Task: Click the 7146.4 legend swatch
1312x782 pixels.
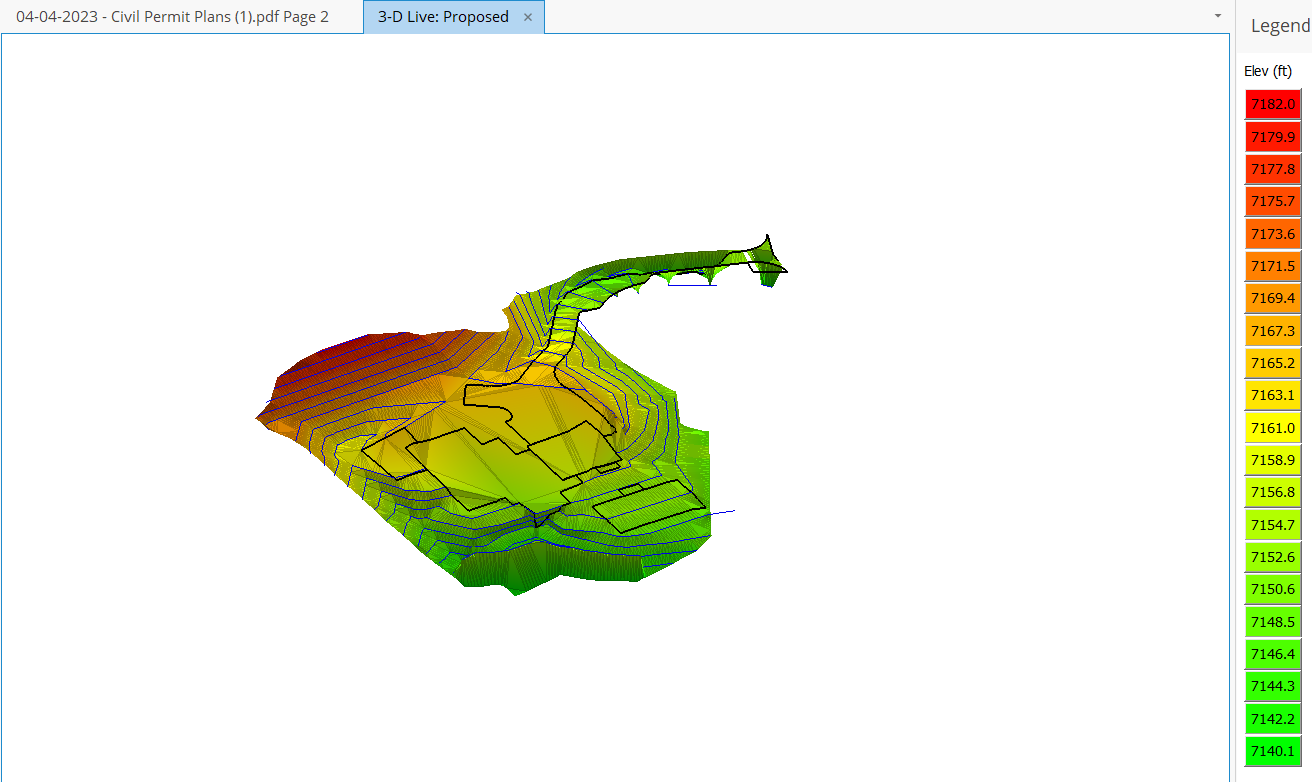Action: pyautogui.click(x=1272, y=654)
